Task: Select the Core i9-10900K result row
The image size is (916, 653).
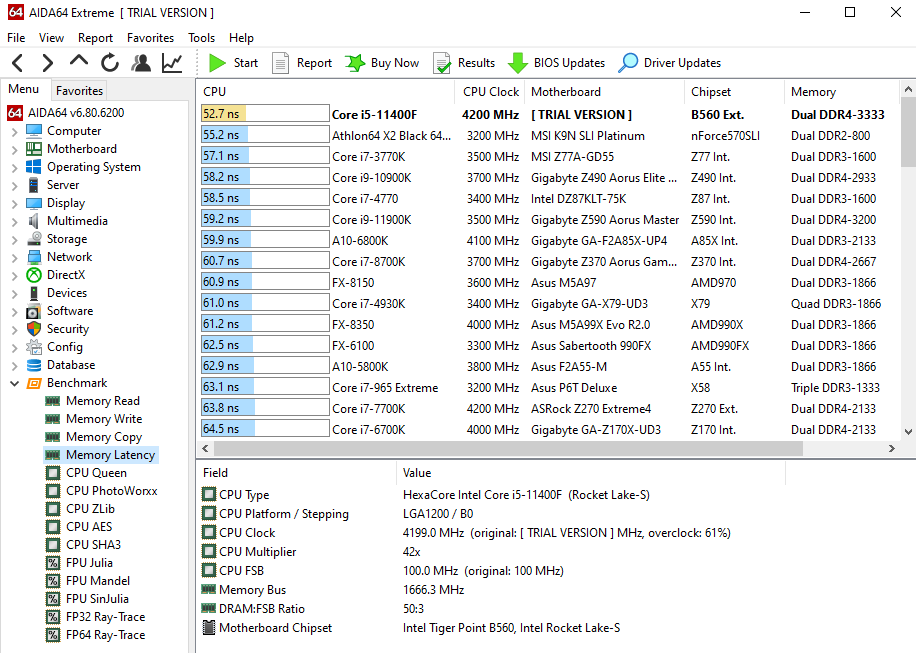Action: (549, 178)
